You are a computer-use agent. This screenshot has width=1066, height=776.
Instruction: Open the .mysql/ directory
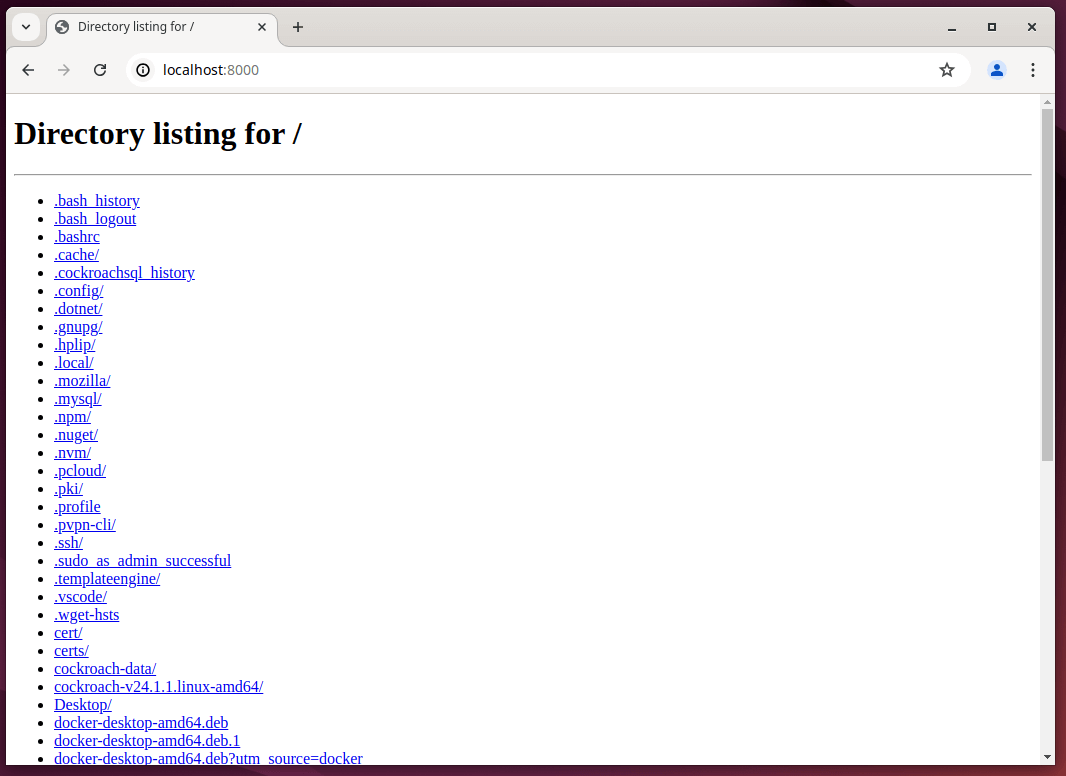click(x=78, y=399)
